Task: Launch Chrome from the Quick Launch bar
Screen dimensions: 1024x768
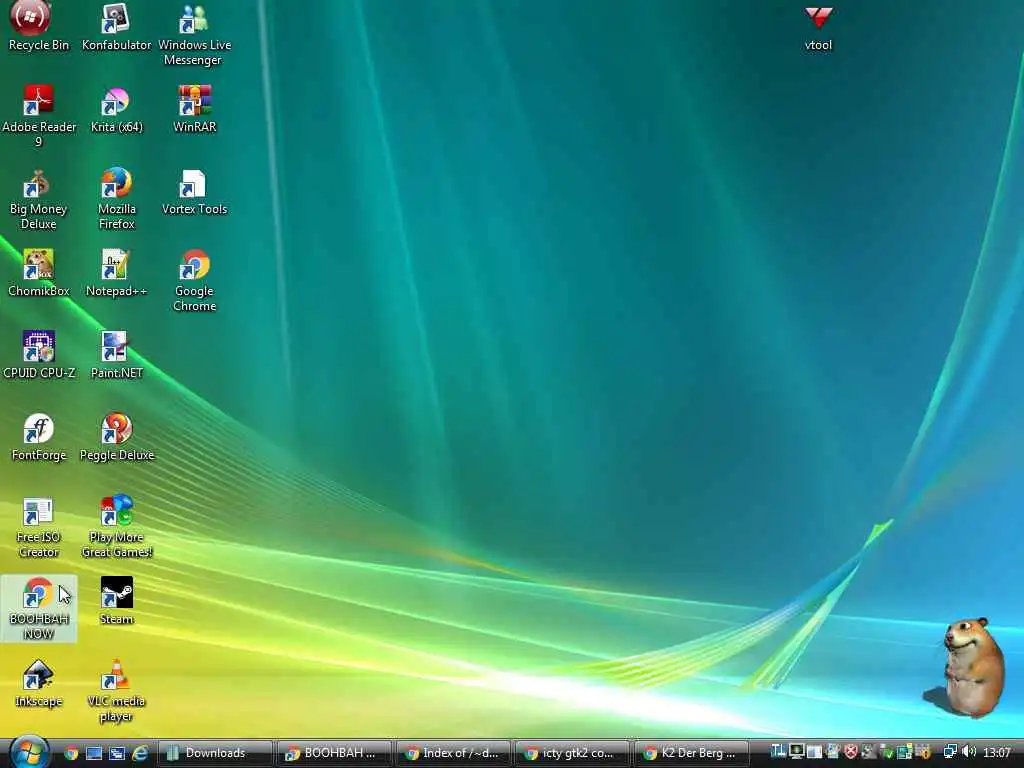Action: (x=71, y=753)
